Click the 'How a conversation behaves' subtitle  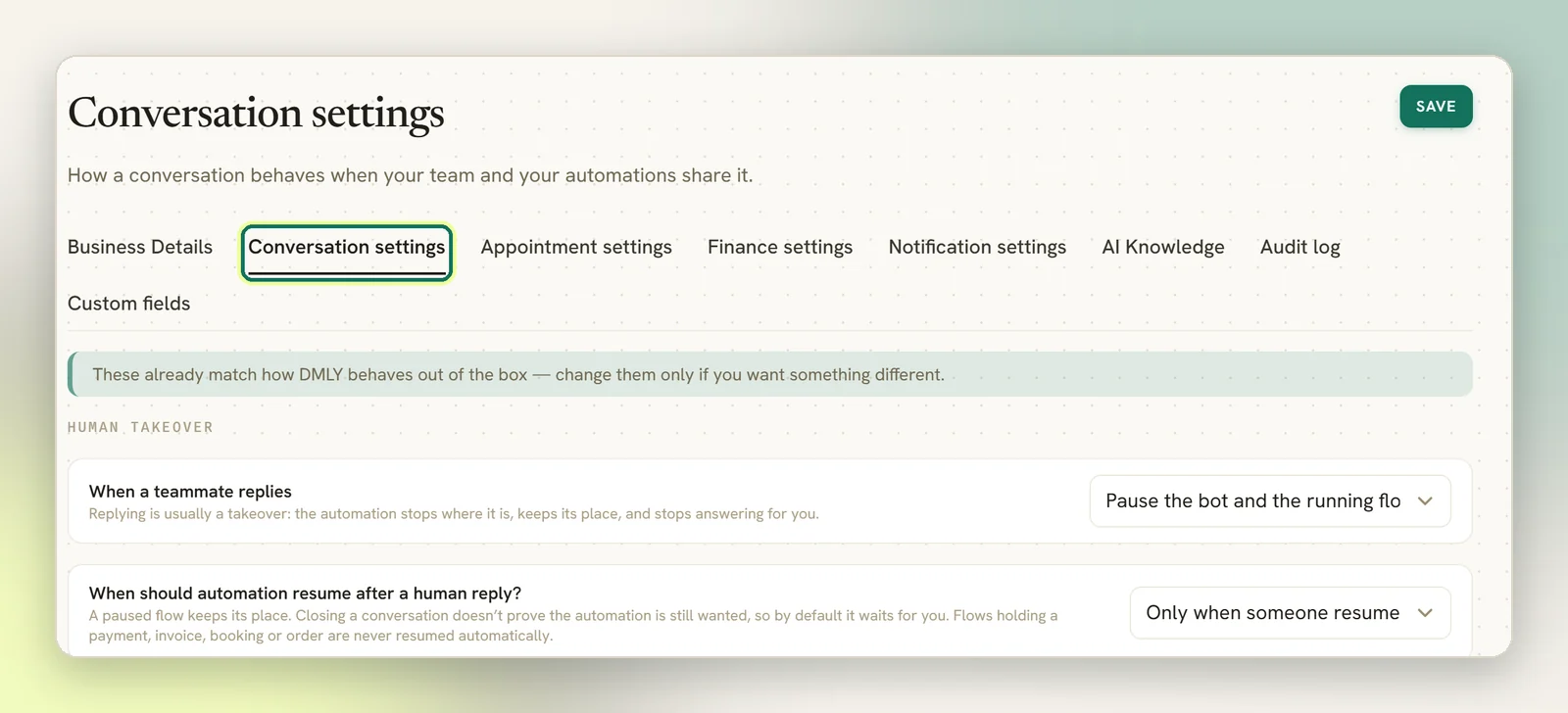point(410,175)
